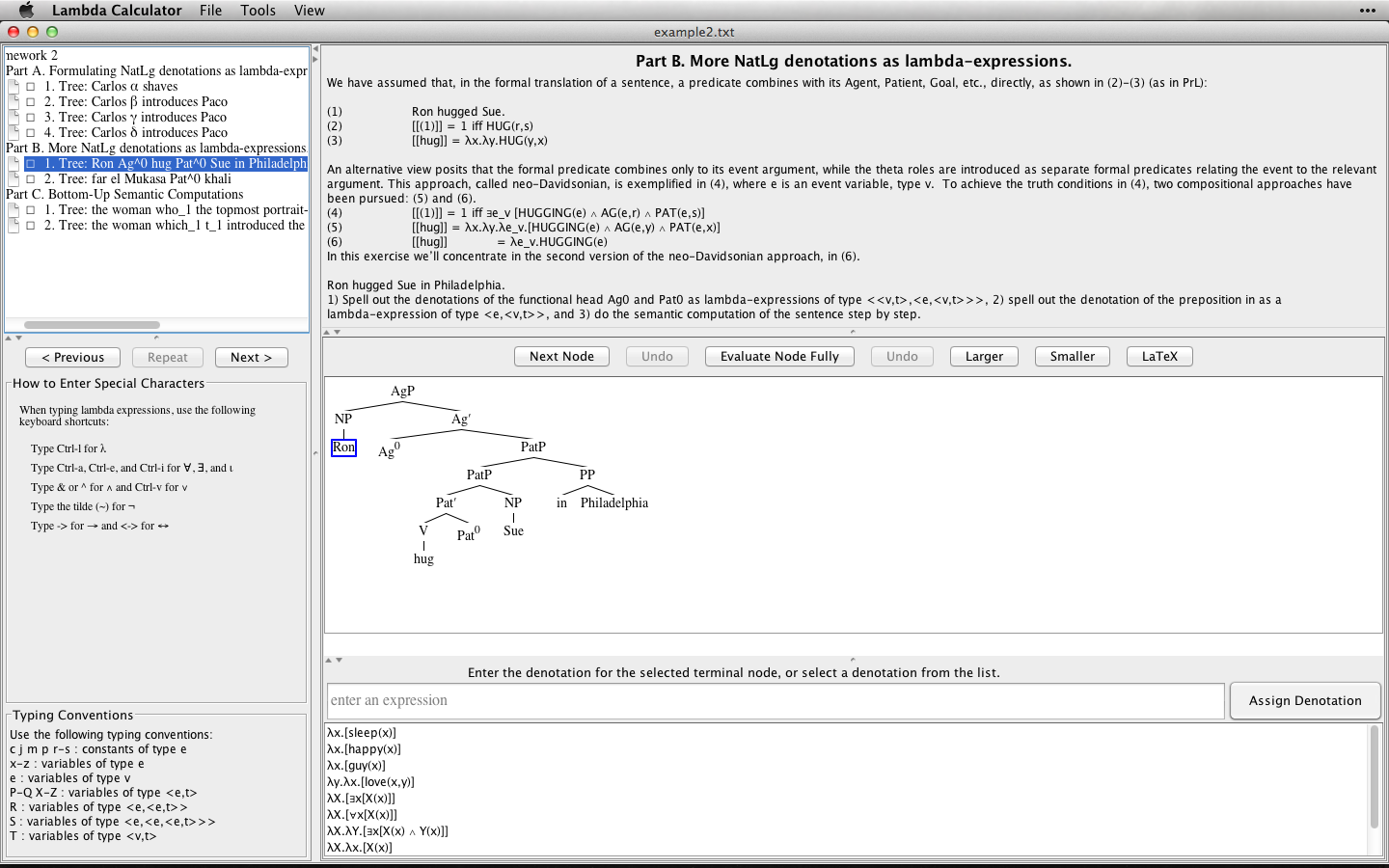
Task: Choose denotation λx.[guy(x)] from list
Action: pos(356,766)
